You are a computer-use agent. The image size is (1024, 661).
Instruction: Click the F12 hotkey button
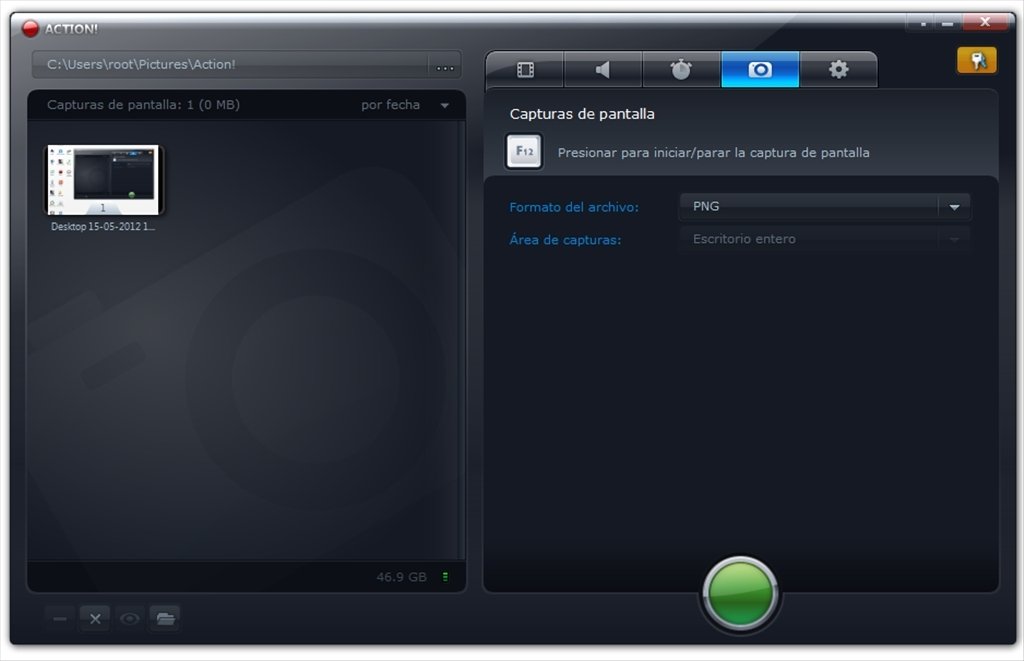tap(524, 152)
